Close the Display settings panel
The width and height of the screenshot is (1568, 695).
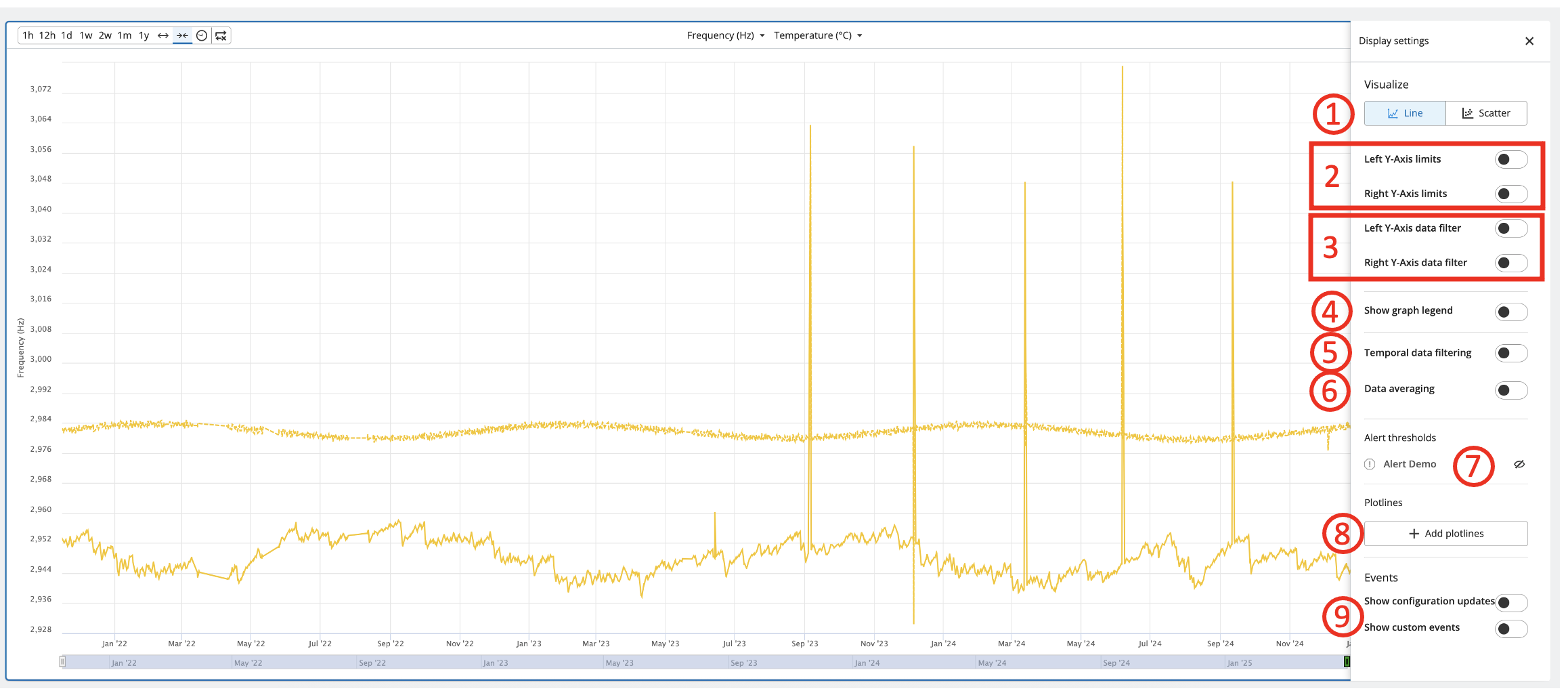click(1529, 41)
